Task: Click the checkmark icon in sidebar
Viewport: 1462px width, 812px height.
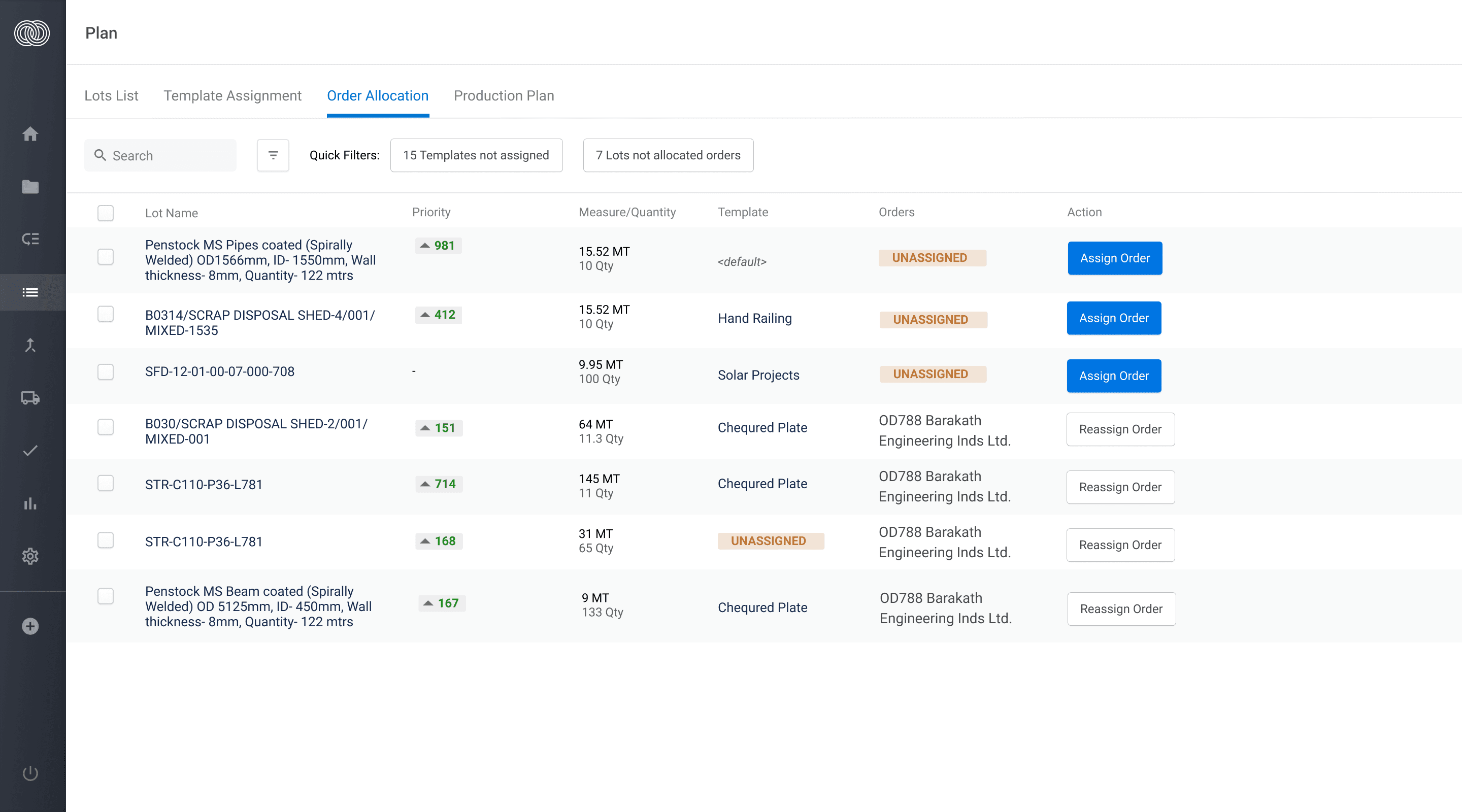Action: point(30,451)
